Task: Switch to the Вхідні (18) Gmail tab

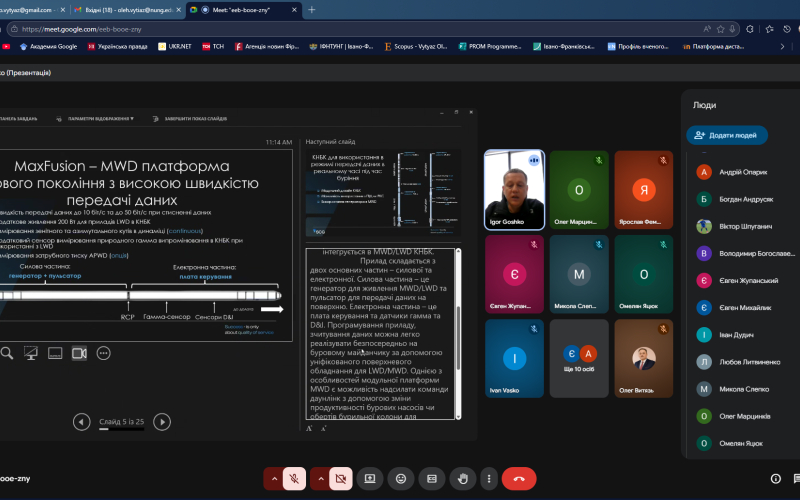Action: click(128, 10)
